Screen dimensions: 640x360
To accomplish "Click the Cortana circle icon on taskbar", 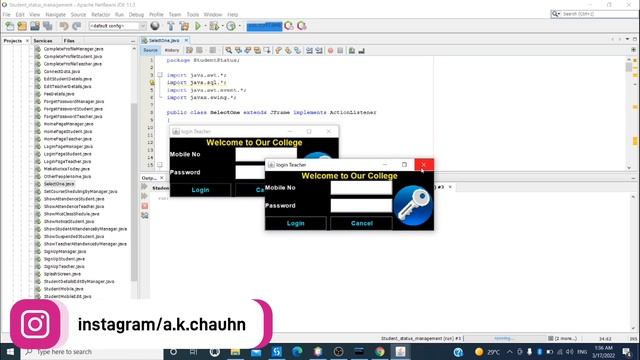I will [x=173, y=351].
